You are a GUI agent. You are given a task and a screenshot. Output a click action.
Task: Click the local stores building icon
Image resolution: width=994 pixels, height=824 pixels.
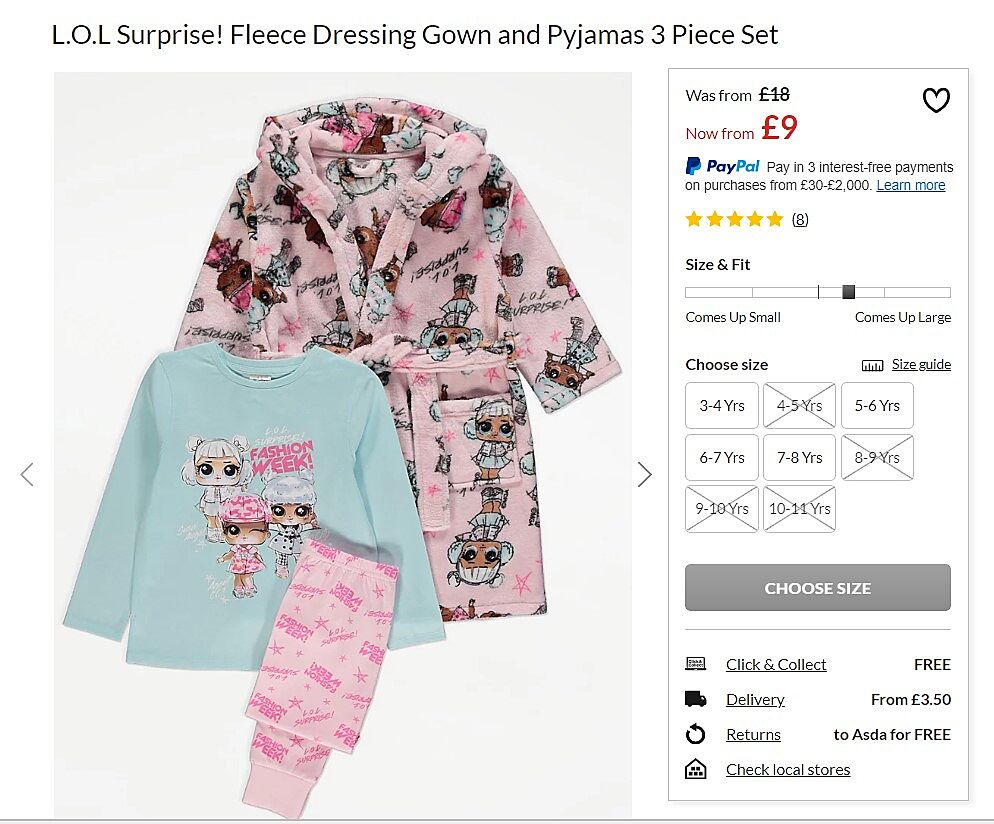coord(695,769)
